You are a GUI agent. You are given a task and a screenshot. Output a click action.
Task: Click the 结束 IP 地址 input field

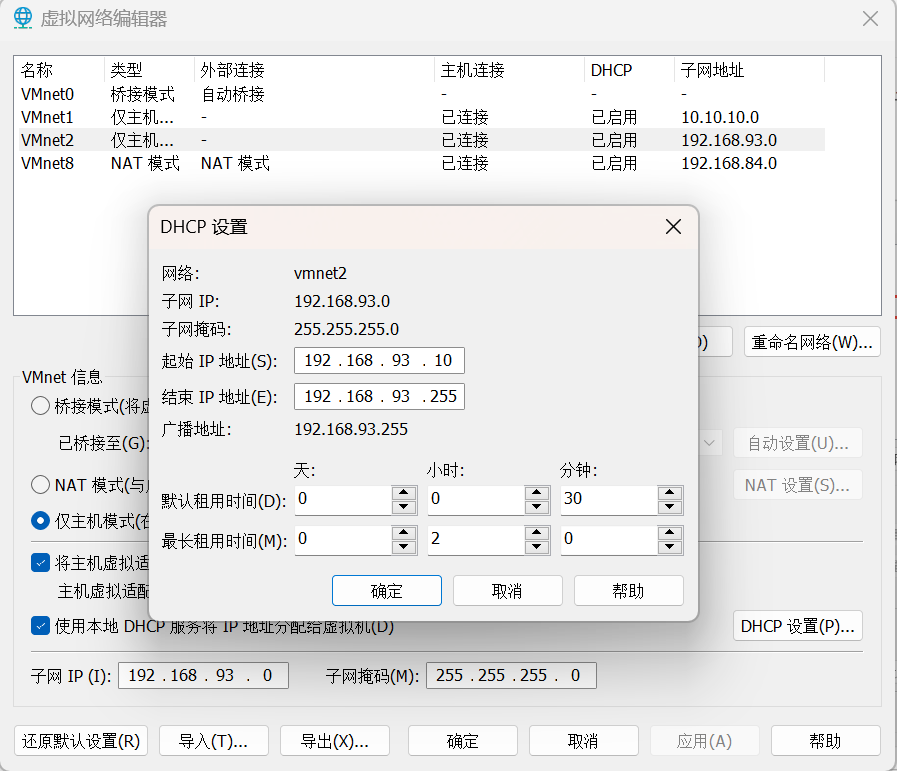coord(379,397)
